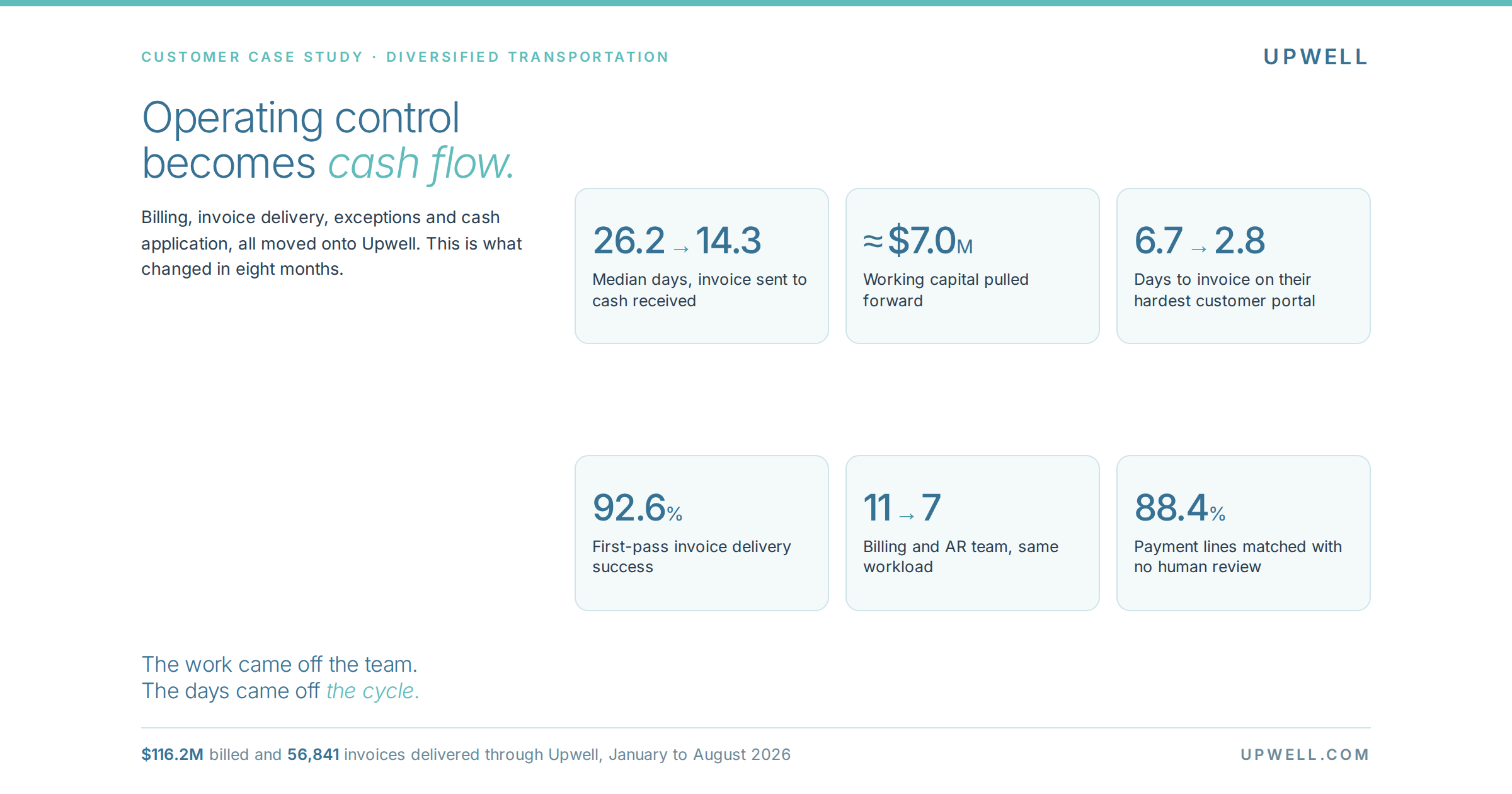This screenshot has width=1512, height=794.
Task: Click 'Payment lines matched with no human review'
Action: (x=1238, y=556)
